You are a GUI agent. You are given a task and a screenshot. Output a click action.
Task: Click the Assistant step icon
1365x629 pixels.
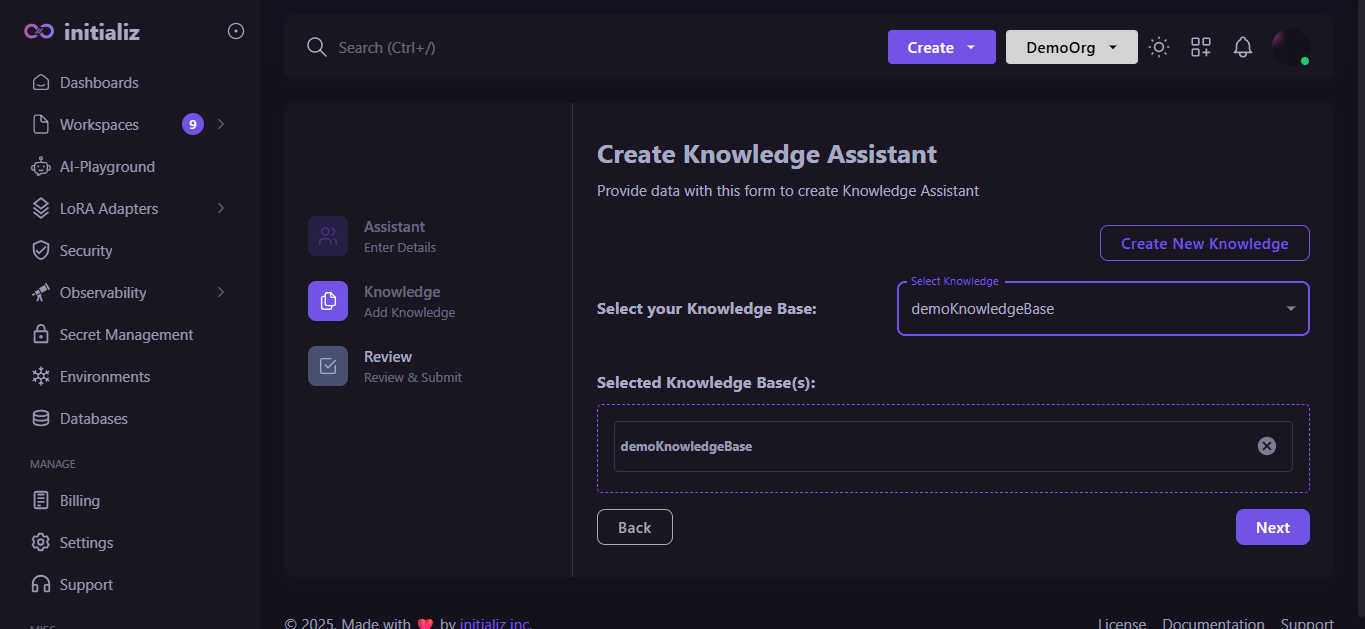click(328, 236)
